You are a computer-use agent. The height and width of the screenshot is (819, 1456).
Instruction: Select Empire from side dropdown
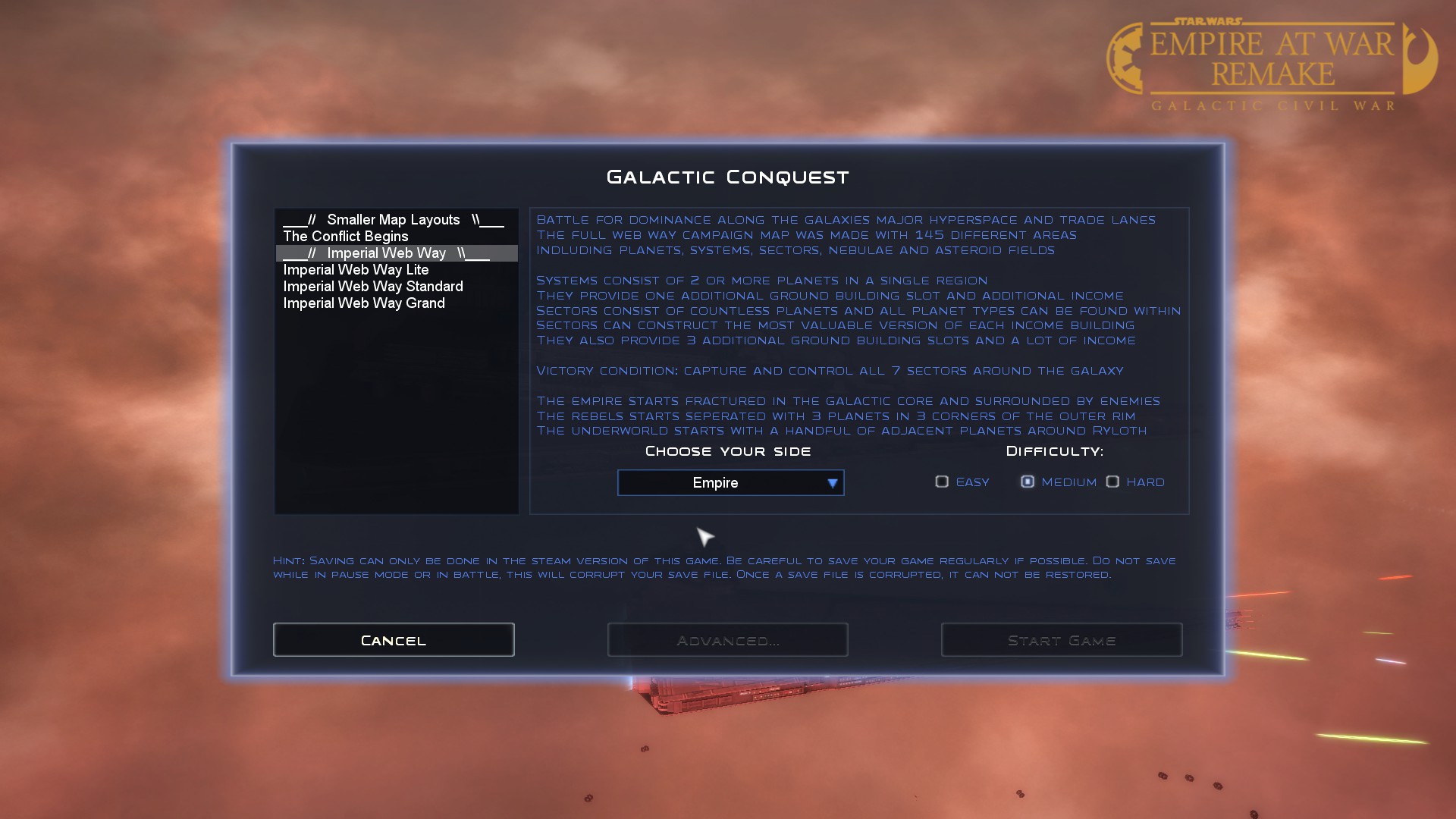click(729, 483)
